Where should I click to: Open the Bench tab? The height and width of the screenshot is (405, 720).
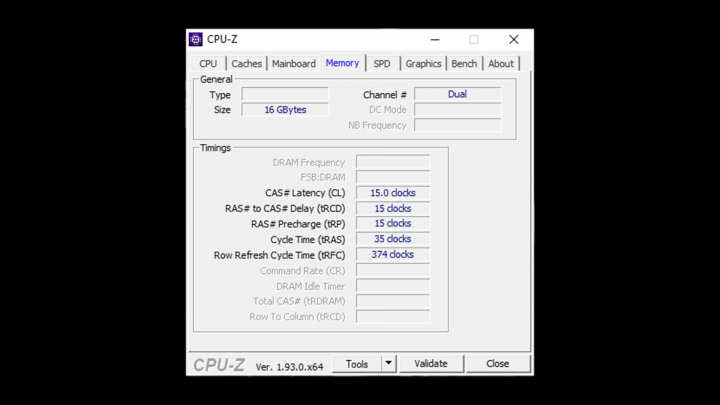[464, 64]
